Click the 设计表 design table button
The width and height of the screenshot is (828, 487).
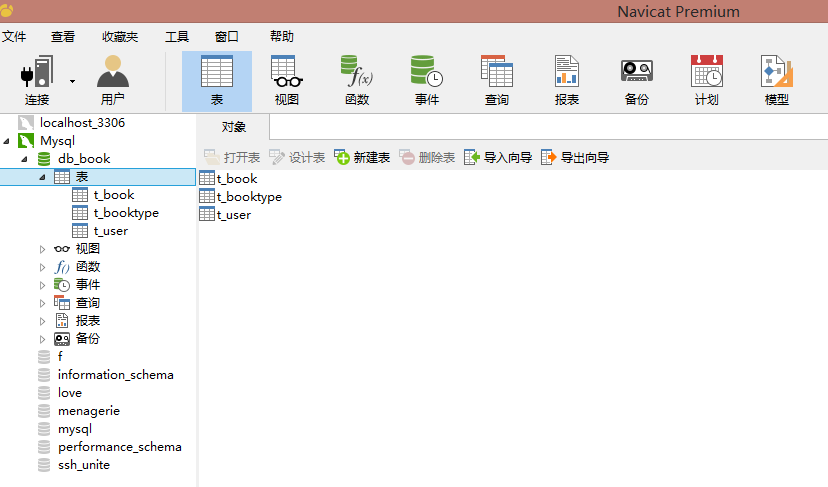[297, 157]
